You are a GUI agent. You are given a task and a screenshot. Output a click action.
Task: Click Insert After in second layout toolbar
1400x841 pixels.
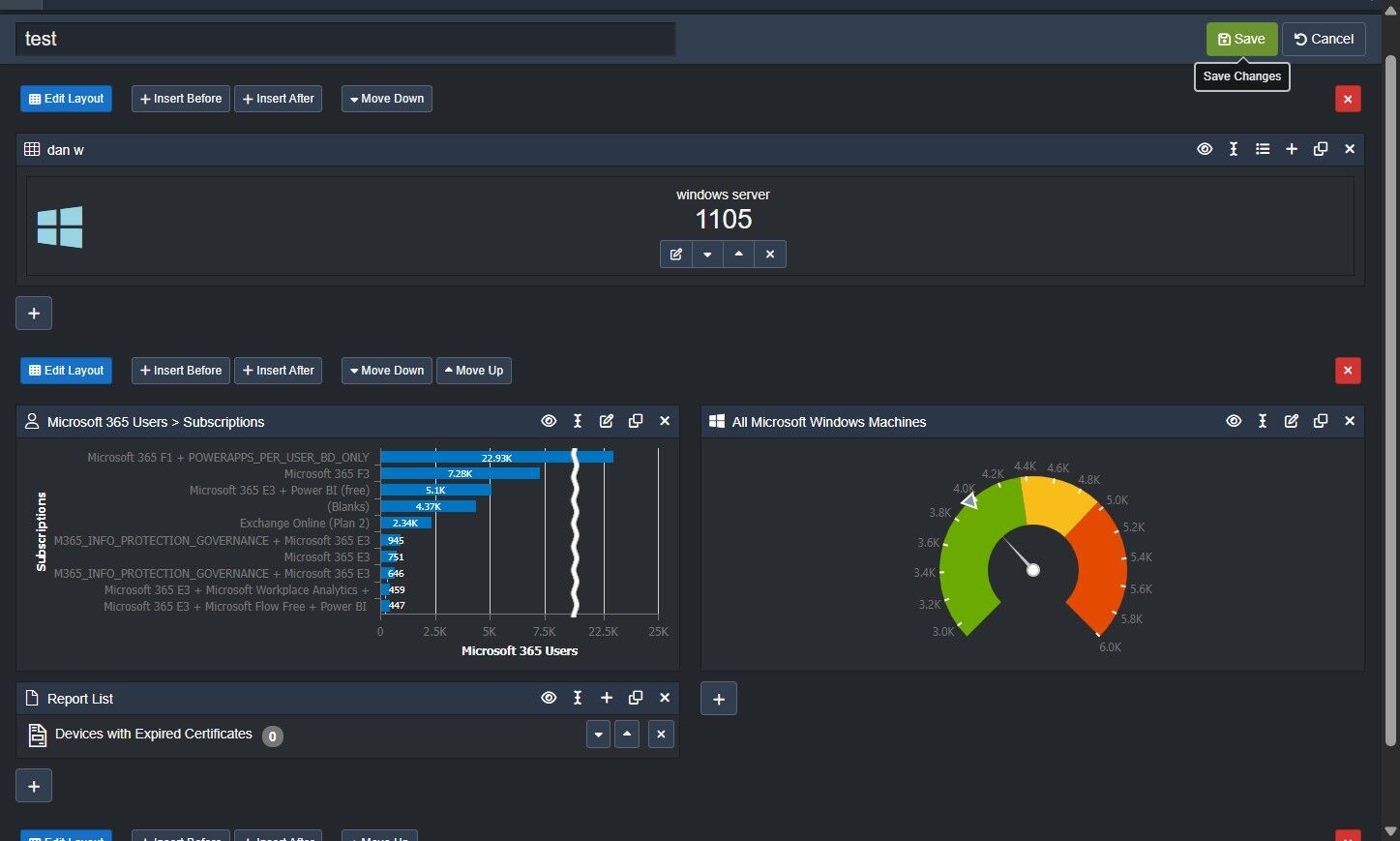[278, 371]
